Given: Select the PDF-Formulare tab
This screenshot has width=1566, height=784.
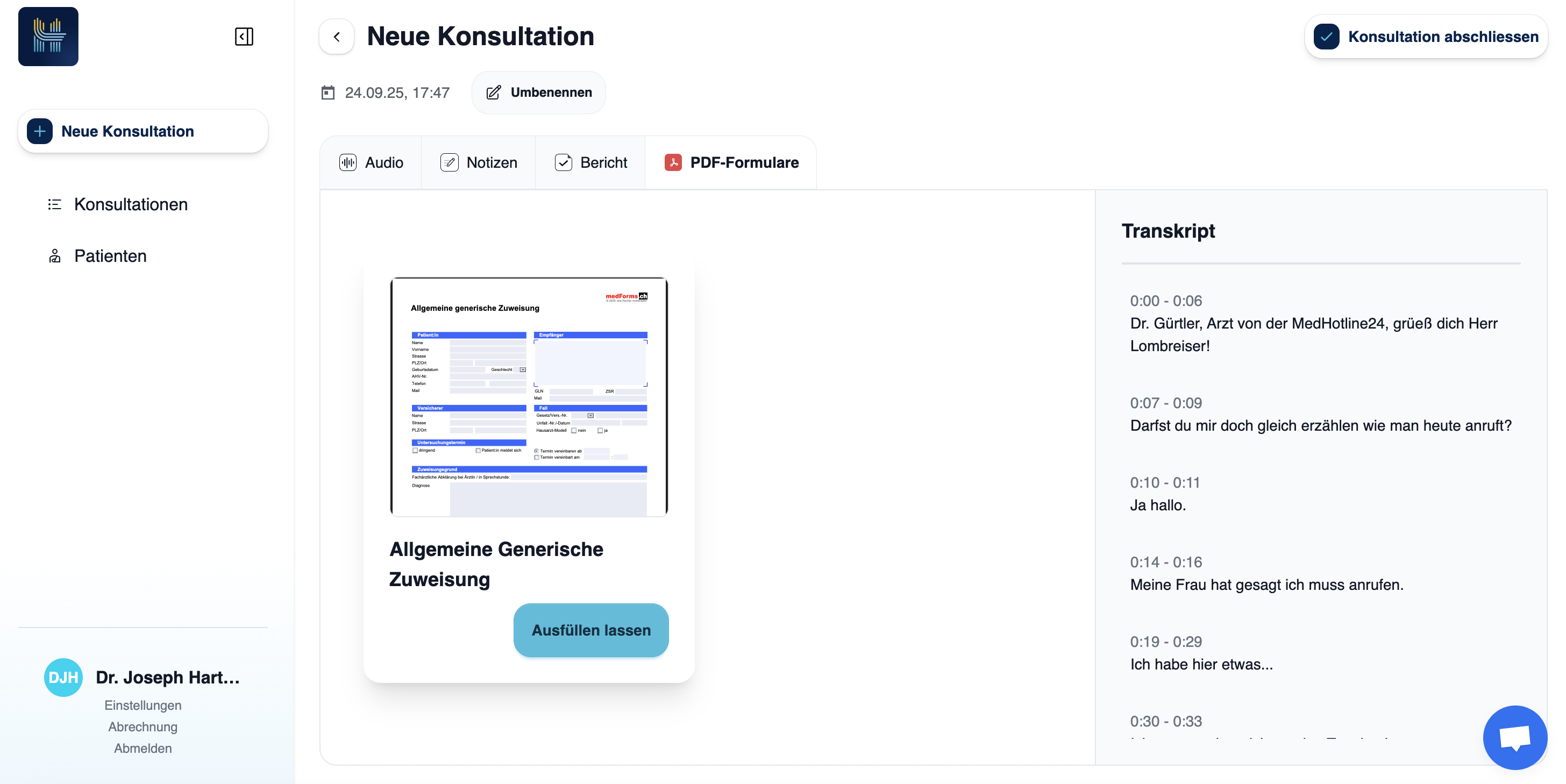Looking at the screenshot, I should pyautogui.click(x=731, y=162).
